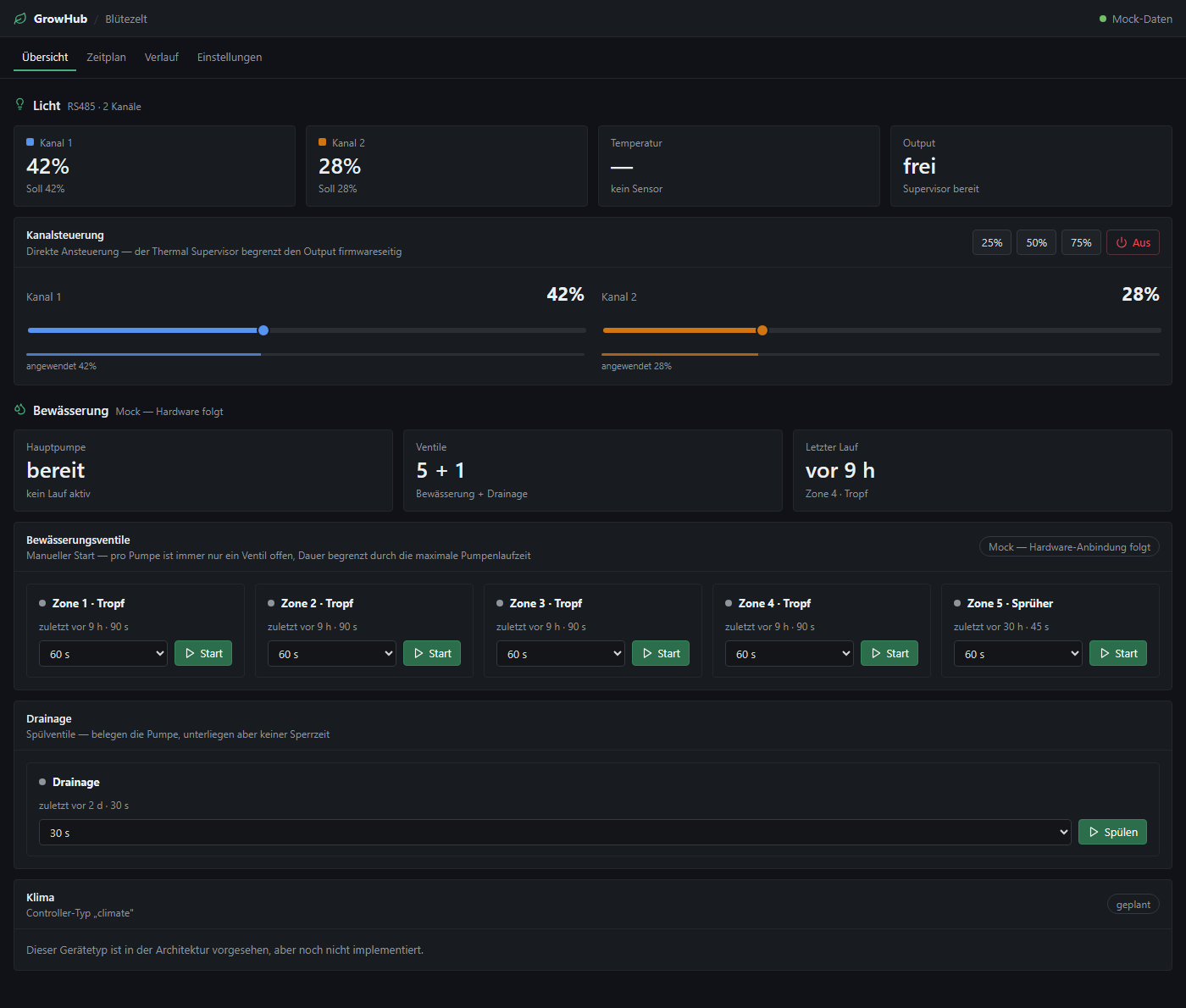Viewport: 1186px width, 1008px height.
Task: Start watering Zone 1 · Tropf
Action: point(203,653)
